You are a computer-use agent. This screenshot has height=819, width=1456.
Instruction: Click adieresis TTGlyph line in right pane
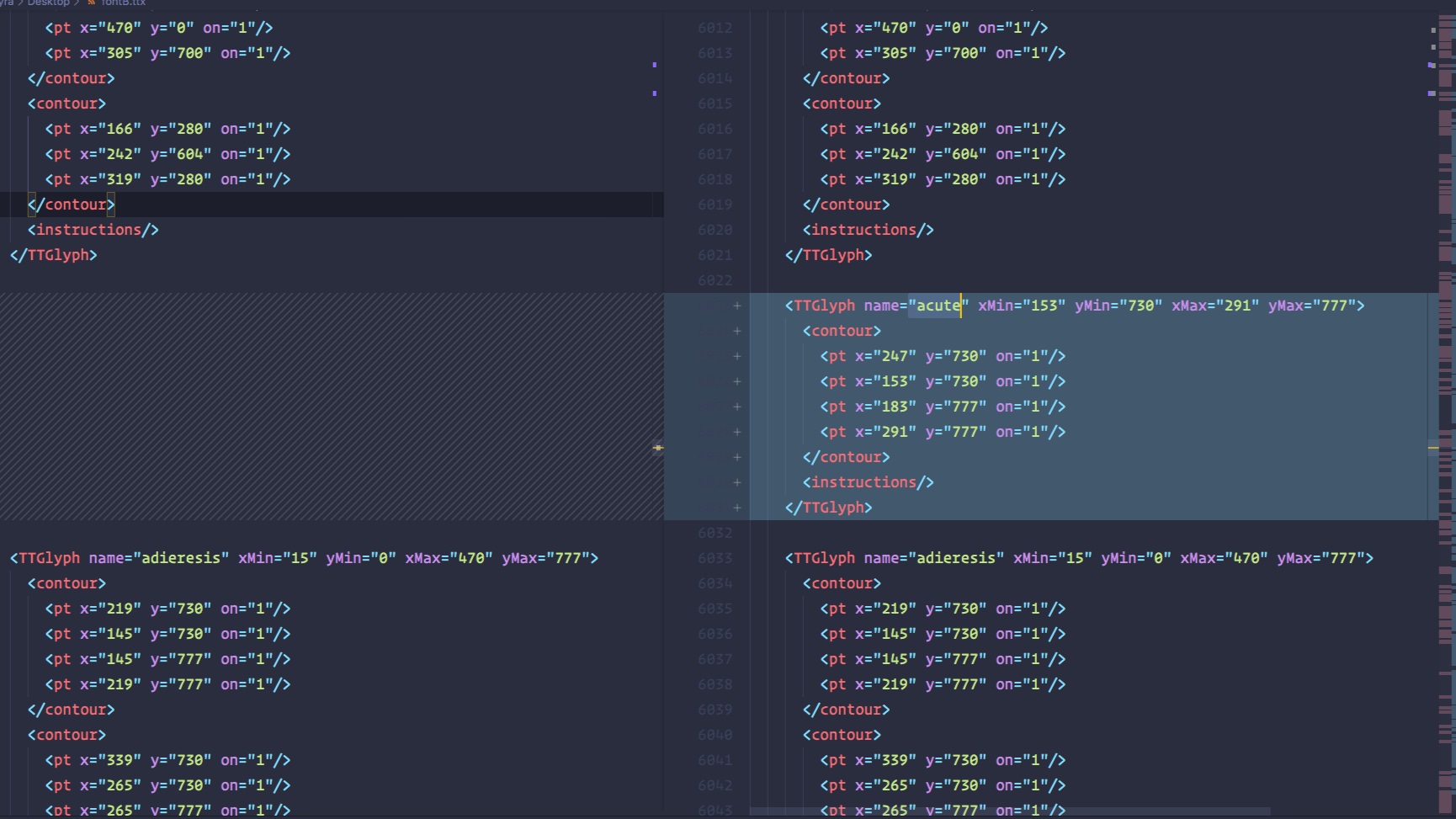click(1079, 558)
